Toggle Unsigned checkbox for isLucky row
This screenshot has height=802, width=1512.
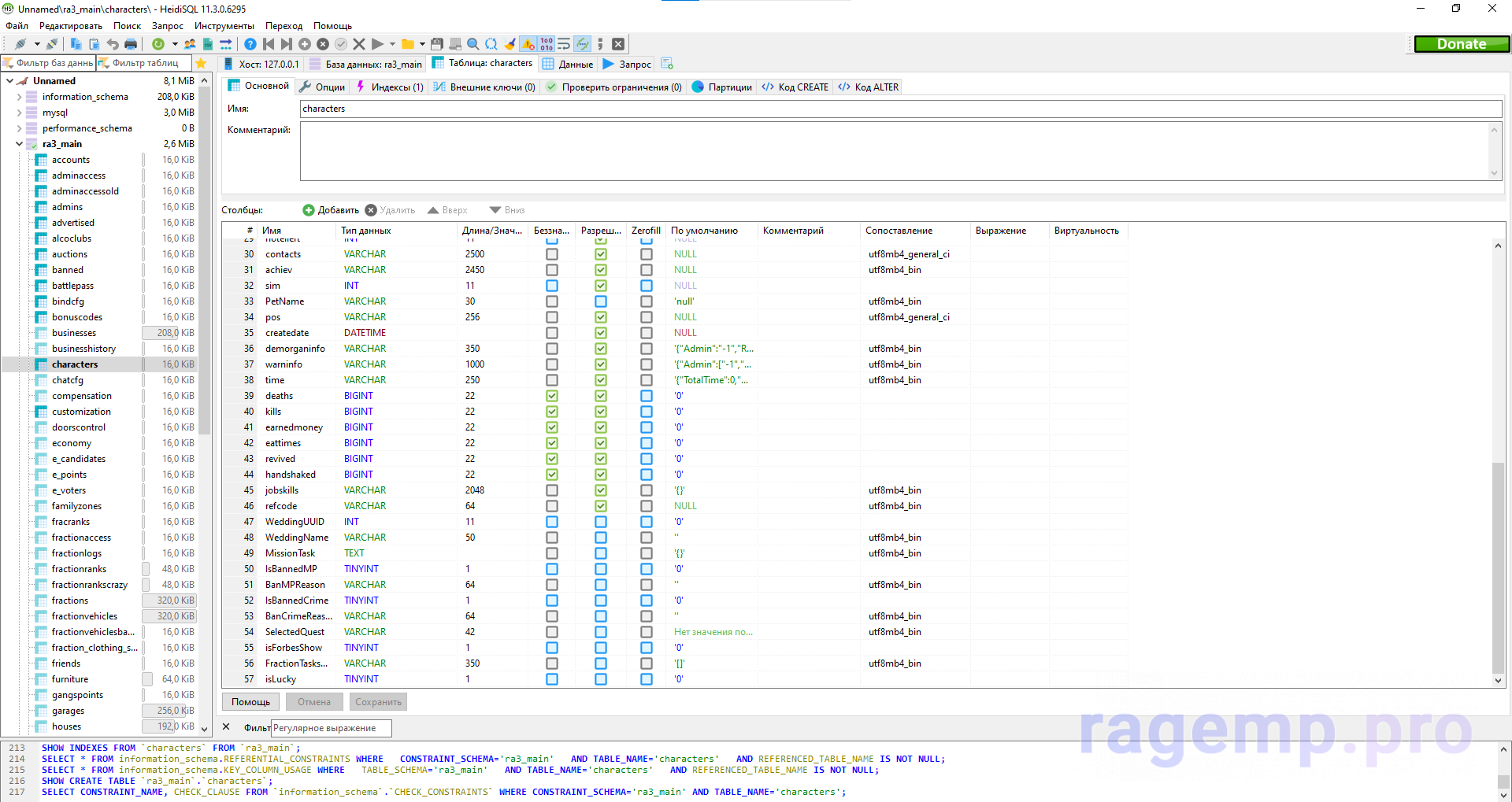pos(552,679)
